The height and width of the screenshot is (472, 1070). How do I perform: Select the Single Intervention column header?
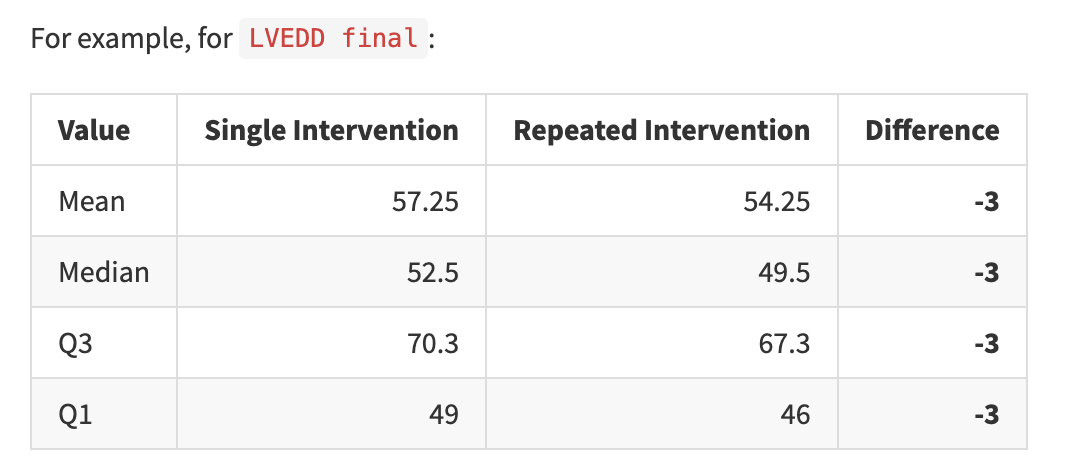pos(331,130)
